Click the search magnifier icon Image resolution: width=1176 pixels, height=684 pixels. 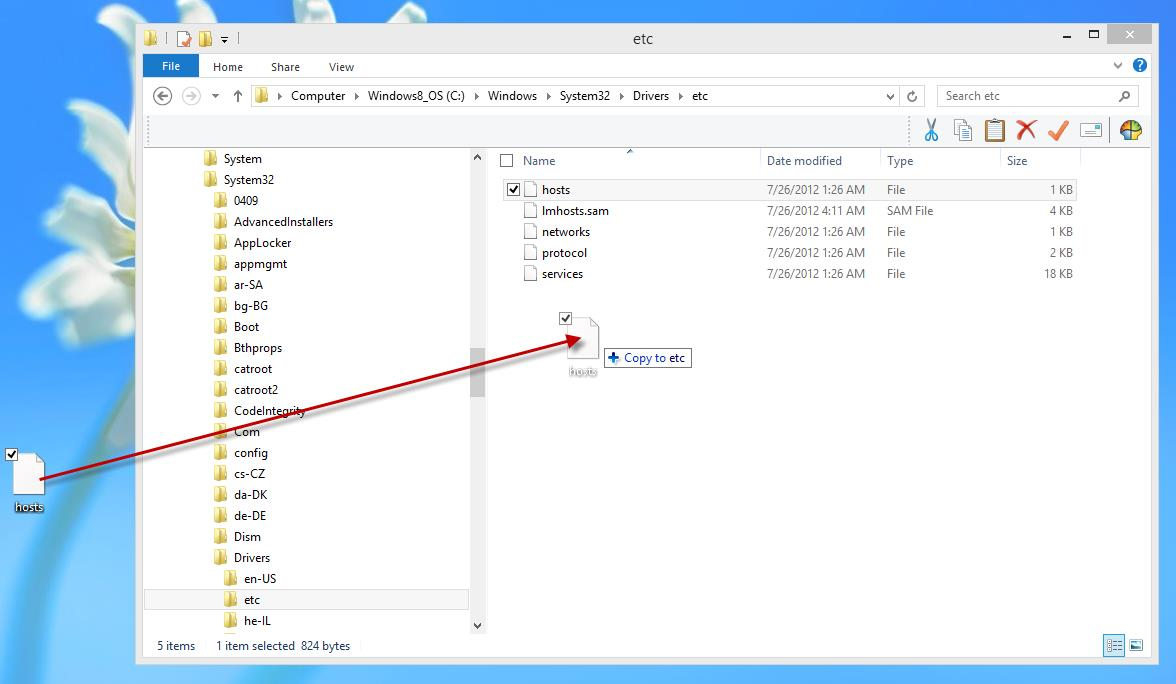pos(1124,96)
